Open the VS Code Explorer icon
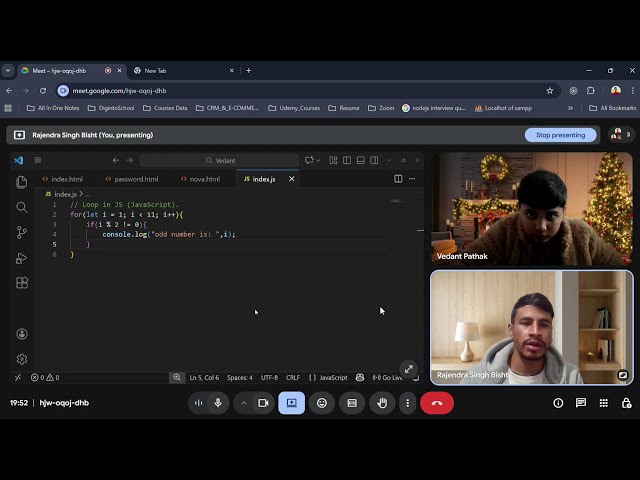The height and width of the screenshot is (480, 640). (22, 182)
